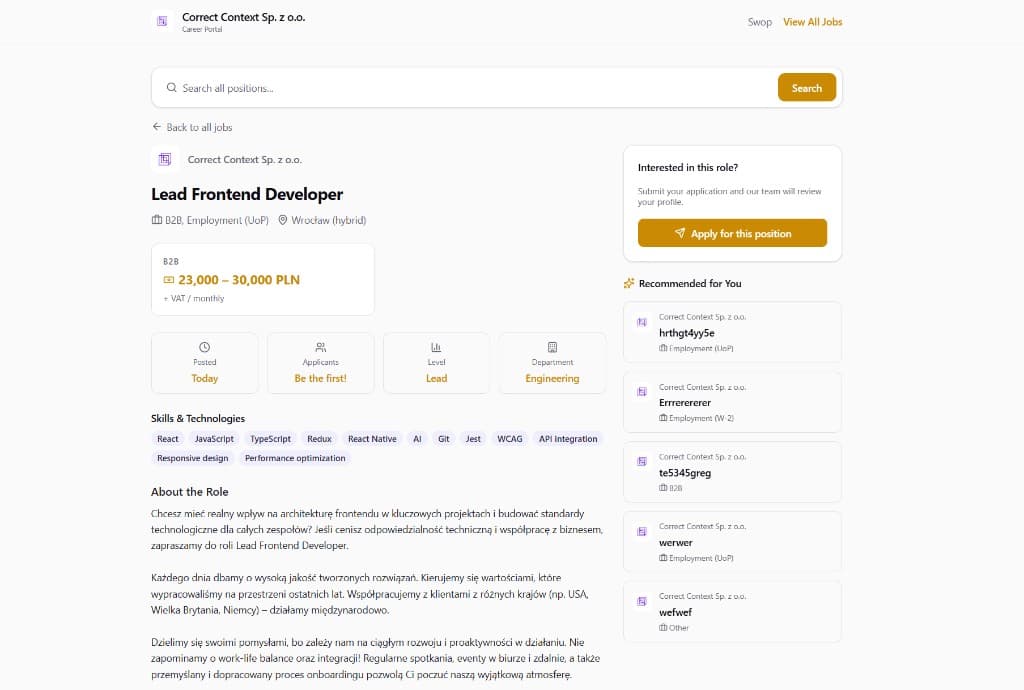
Task: Click the banknote icon beside the salary range
Action: pos(169,280)
